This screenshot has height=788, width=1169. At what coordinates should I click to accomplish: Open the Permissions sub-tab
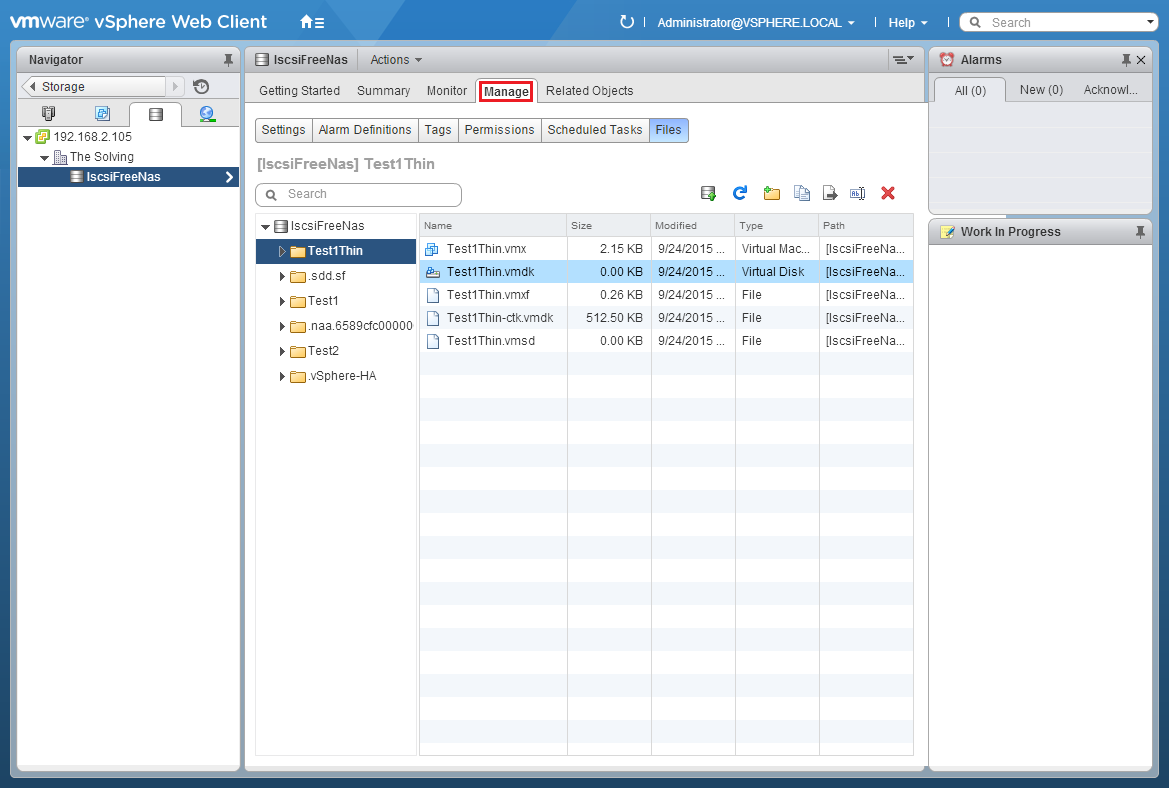pyautogui.click(x=500, y=130)
